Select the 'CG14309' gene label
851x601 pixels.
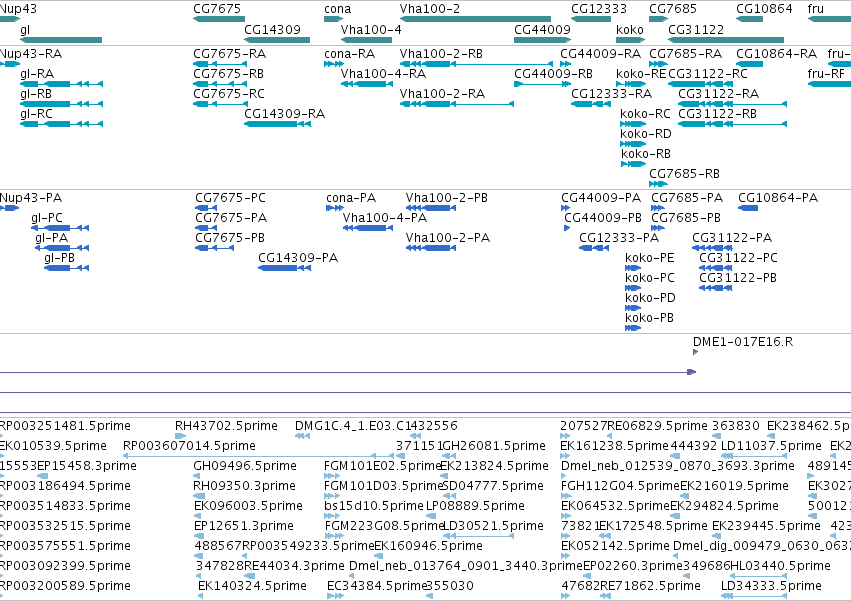(272, 30)
